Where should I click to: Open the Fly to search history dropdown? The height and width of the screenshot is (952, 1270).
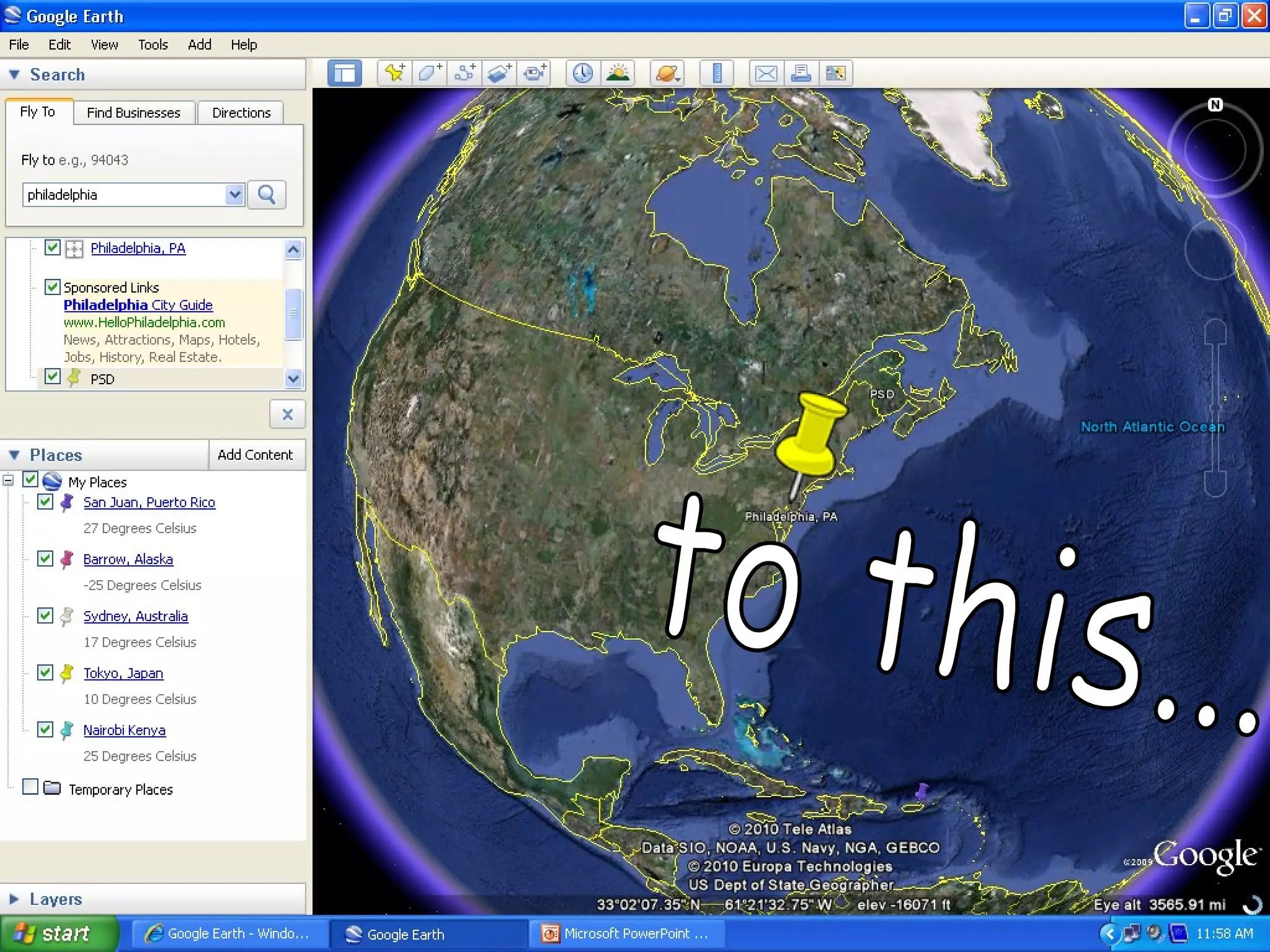(x=234, y=195)
